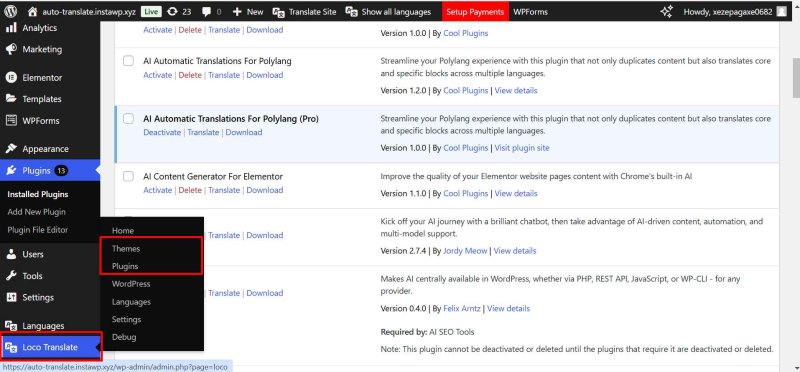Viewport: 800px width, 372px height.
Task: Open Visit plugin site link
Action: tap(522, 148)
